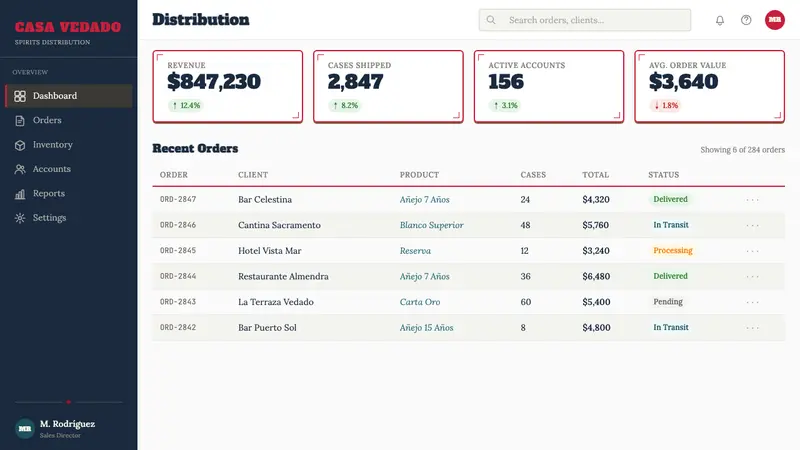Viewport: 800px width, 450px height.
Task: Open the help question mark icon
Action: (746, 20)
